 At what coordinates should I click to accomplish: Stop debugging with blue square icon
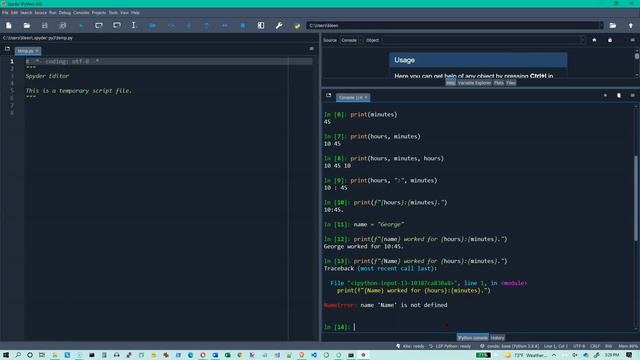click(x=242, y=25)
